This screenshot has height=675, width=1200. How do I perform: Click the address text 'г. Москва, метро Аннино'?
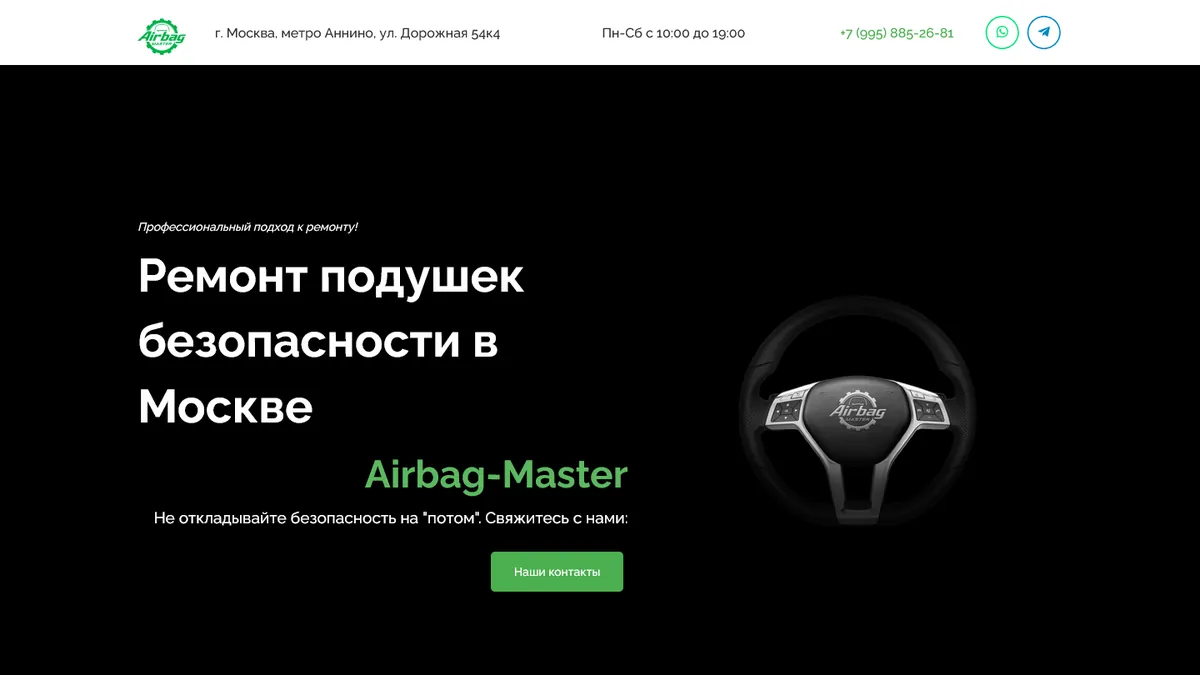click(x=295, y=33)
